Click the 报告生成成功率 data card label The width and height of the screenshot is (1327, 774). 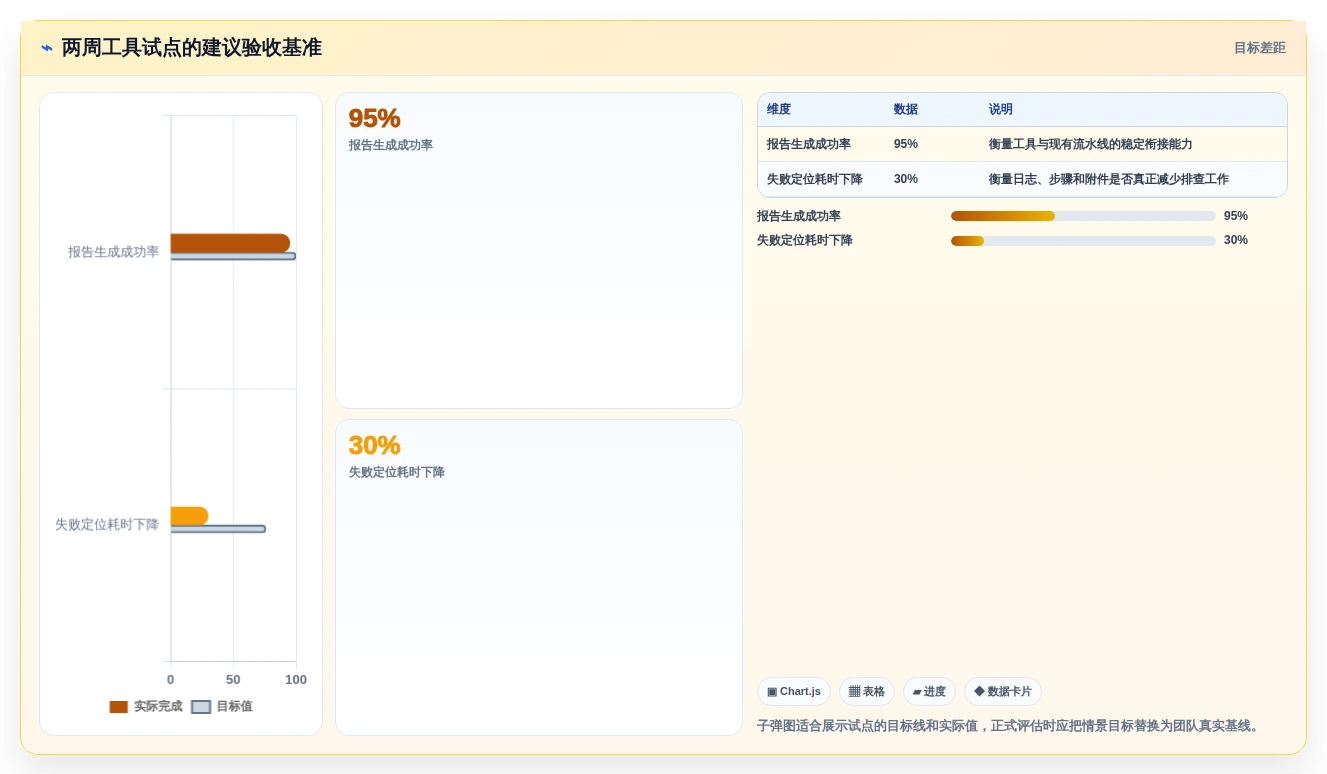point(391,145)
